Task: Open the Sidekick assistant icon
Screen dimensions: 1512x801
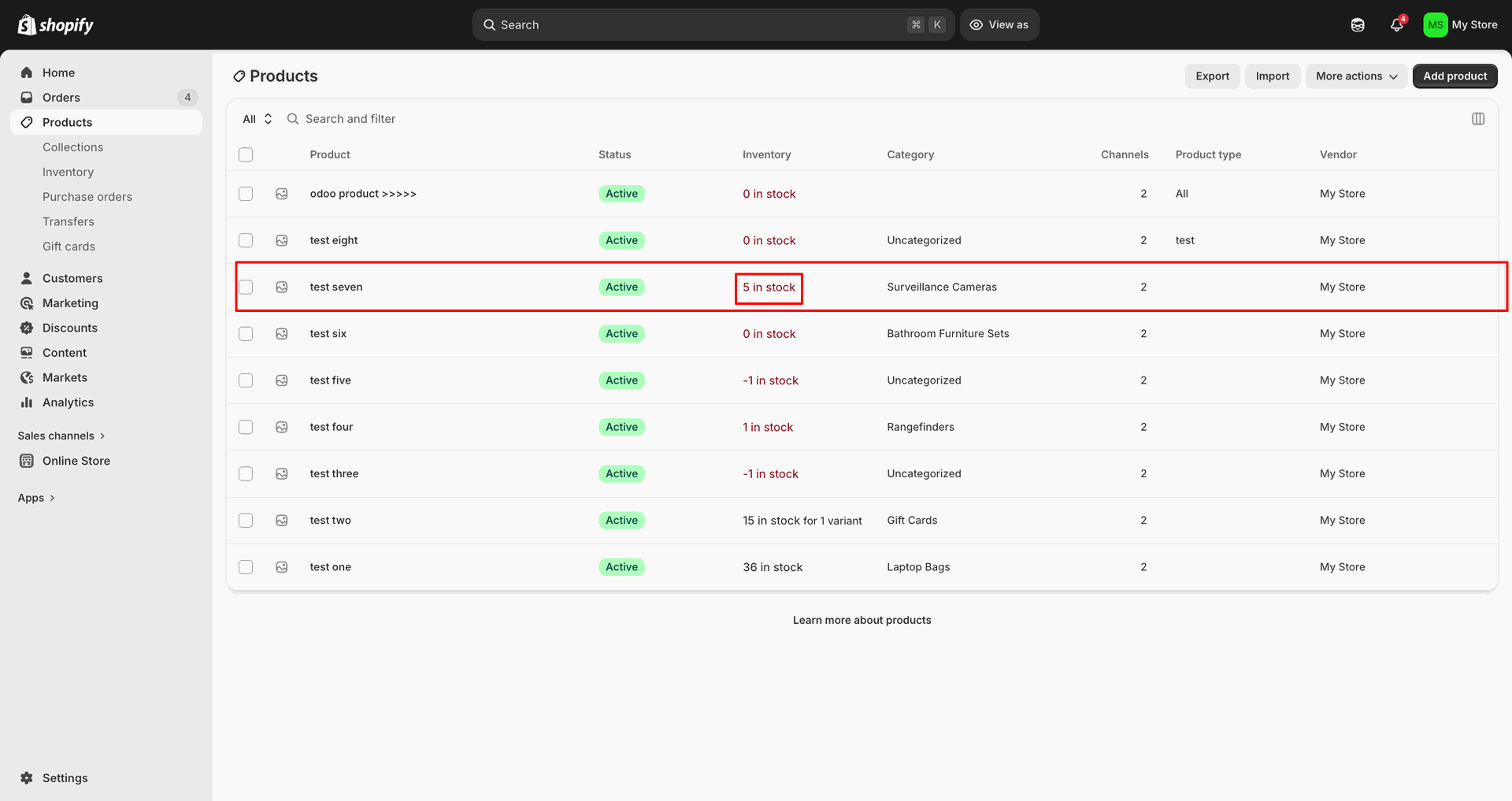Action: [1358, 25]
